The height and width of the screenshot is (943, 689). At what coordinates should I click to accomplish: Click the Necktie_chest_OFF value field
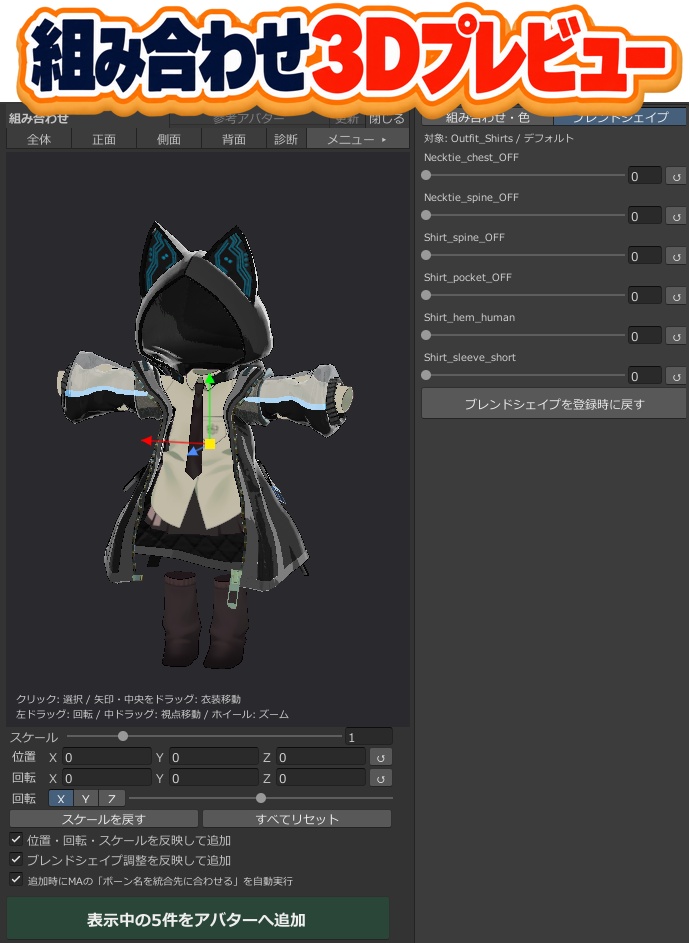coord(645,176)
